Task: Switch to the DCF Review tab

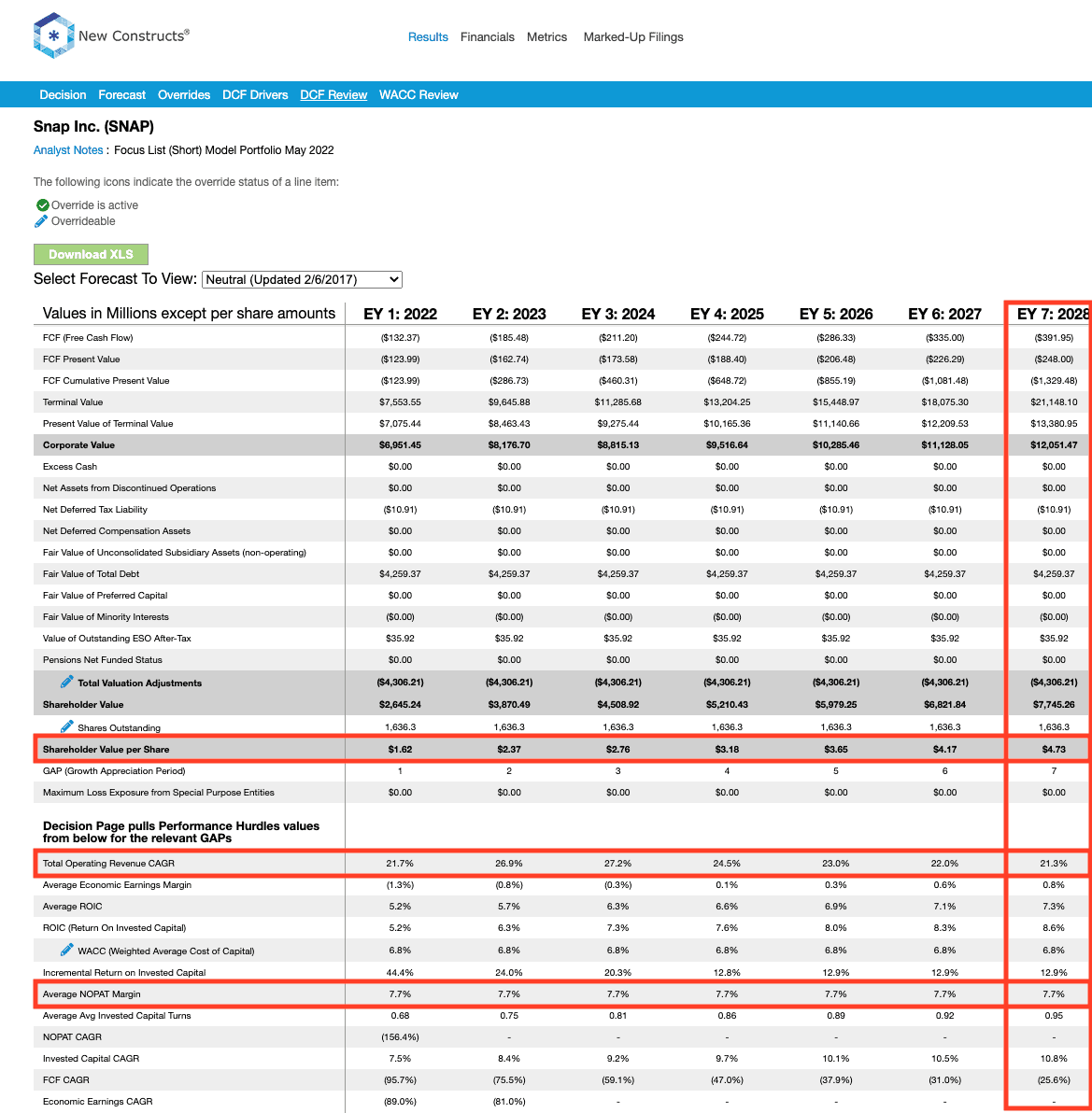Action: [333, 95]
